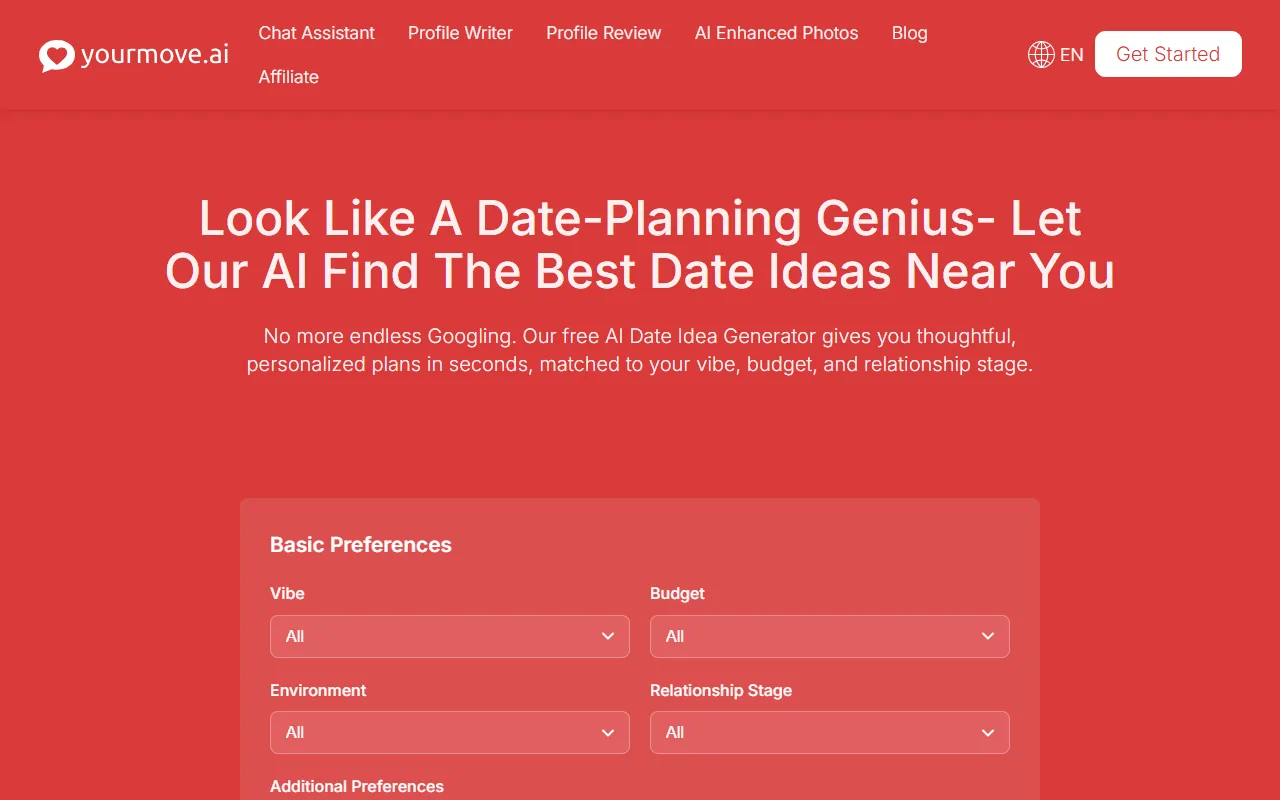Click the Additional Preferences label
Viewport: 1280px width, 800px height.
tap(356, 786)
